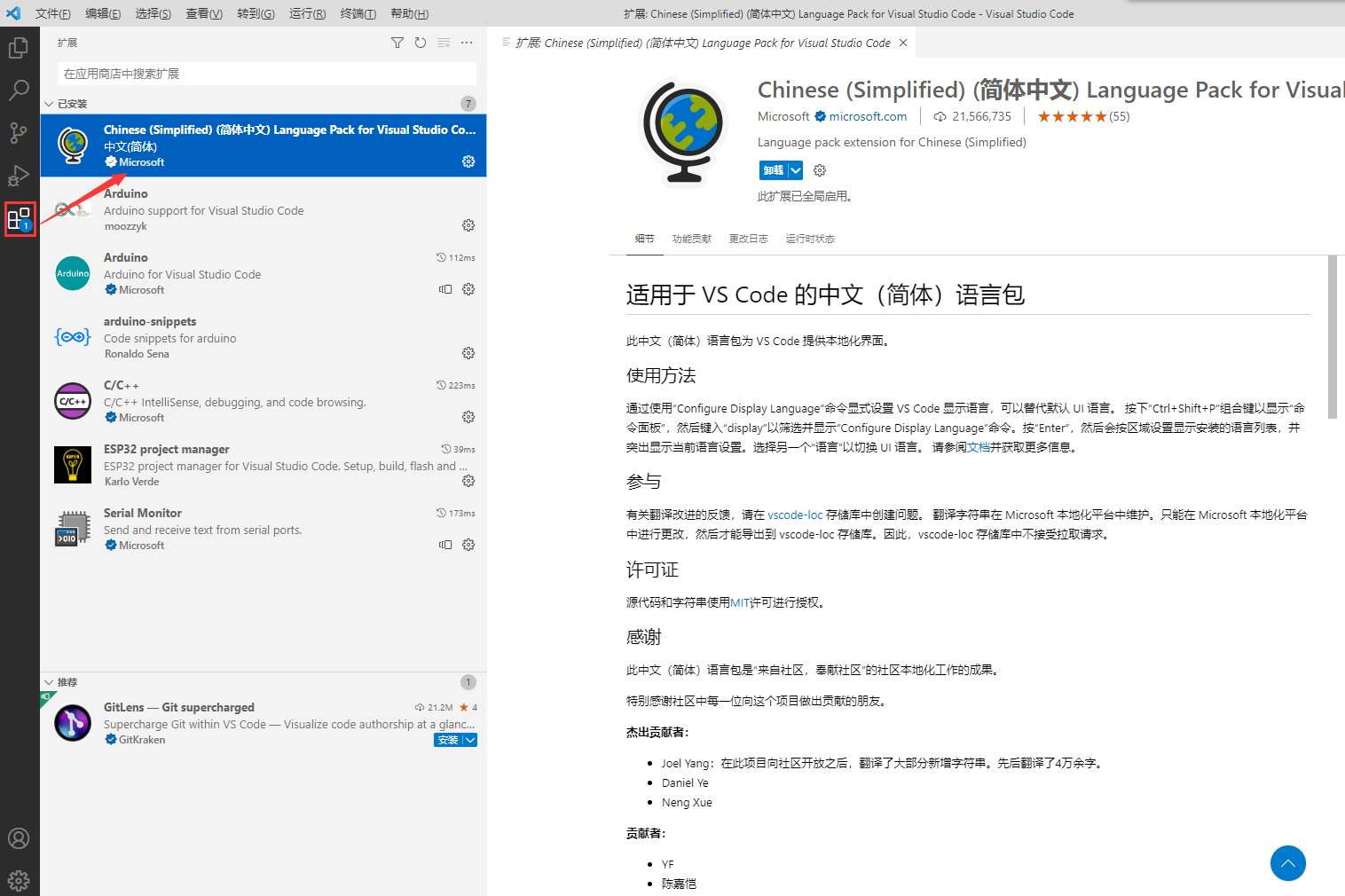Switch to the 细节 details tab
Screen dimensions: 1345x896
[645, 239]
